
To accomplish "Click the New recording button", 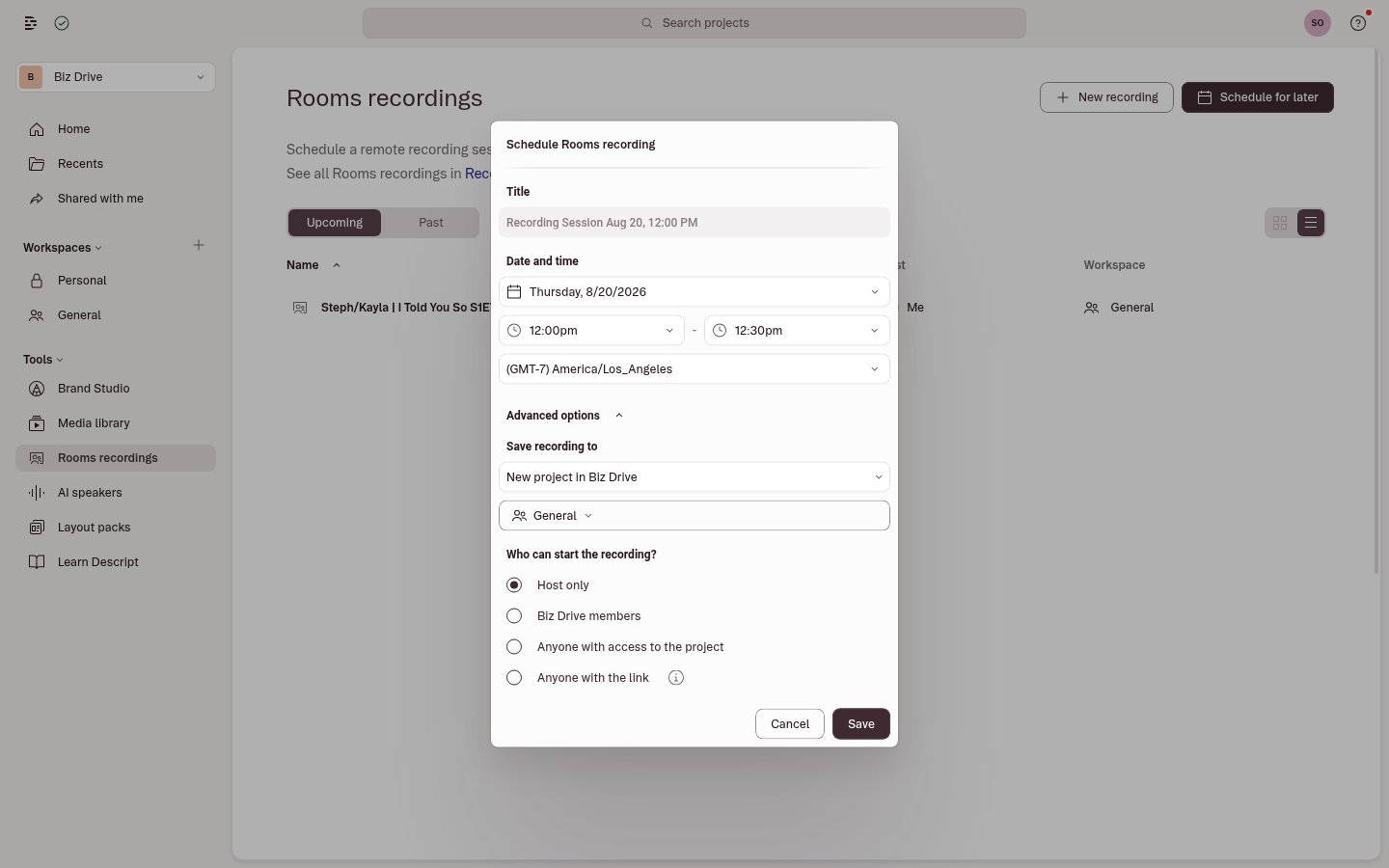I will click(1106, 97).
